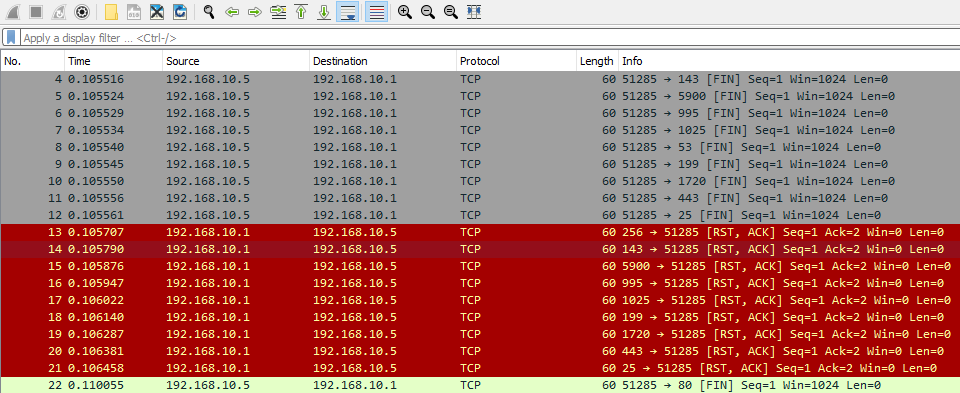Toggle auto-scroll during live capture

tap(348, 12)
